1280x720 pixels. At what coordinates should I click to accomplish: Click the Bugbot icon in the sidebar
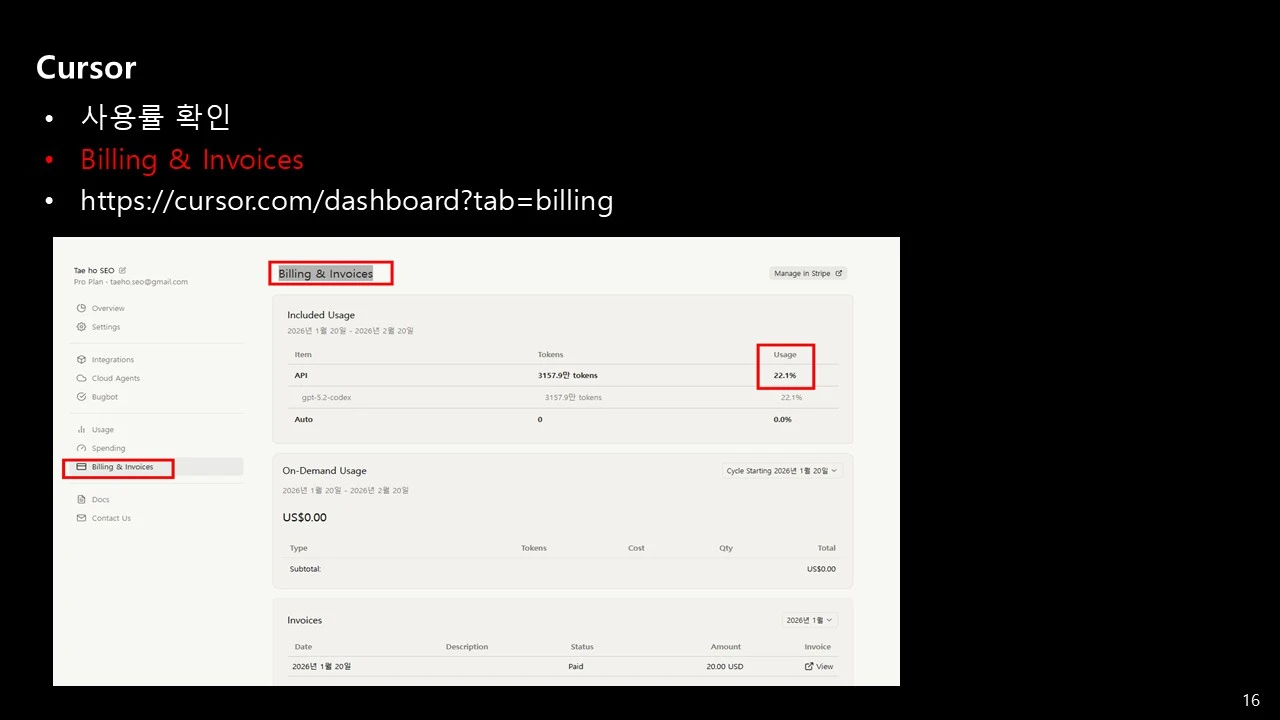pos(81,397)
